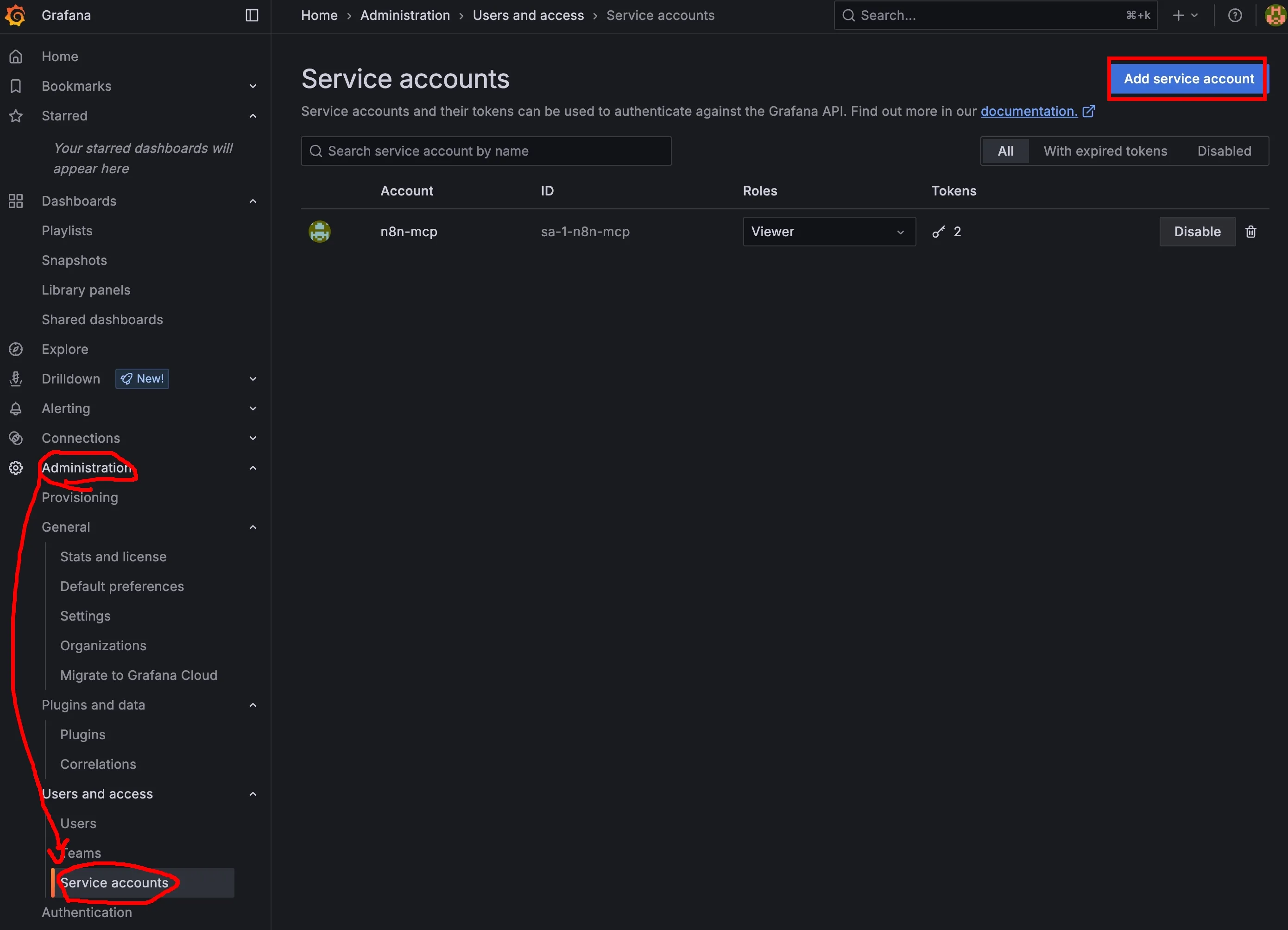Toggle the sidebar dock menu icon
The height and width of the screenshot is (930, 1288).
point(252,15)
